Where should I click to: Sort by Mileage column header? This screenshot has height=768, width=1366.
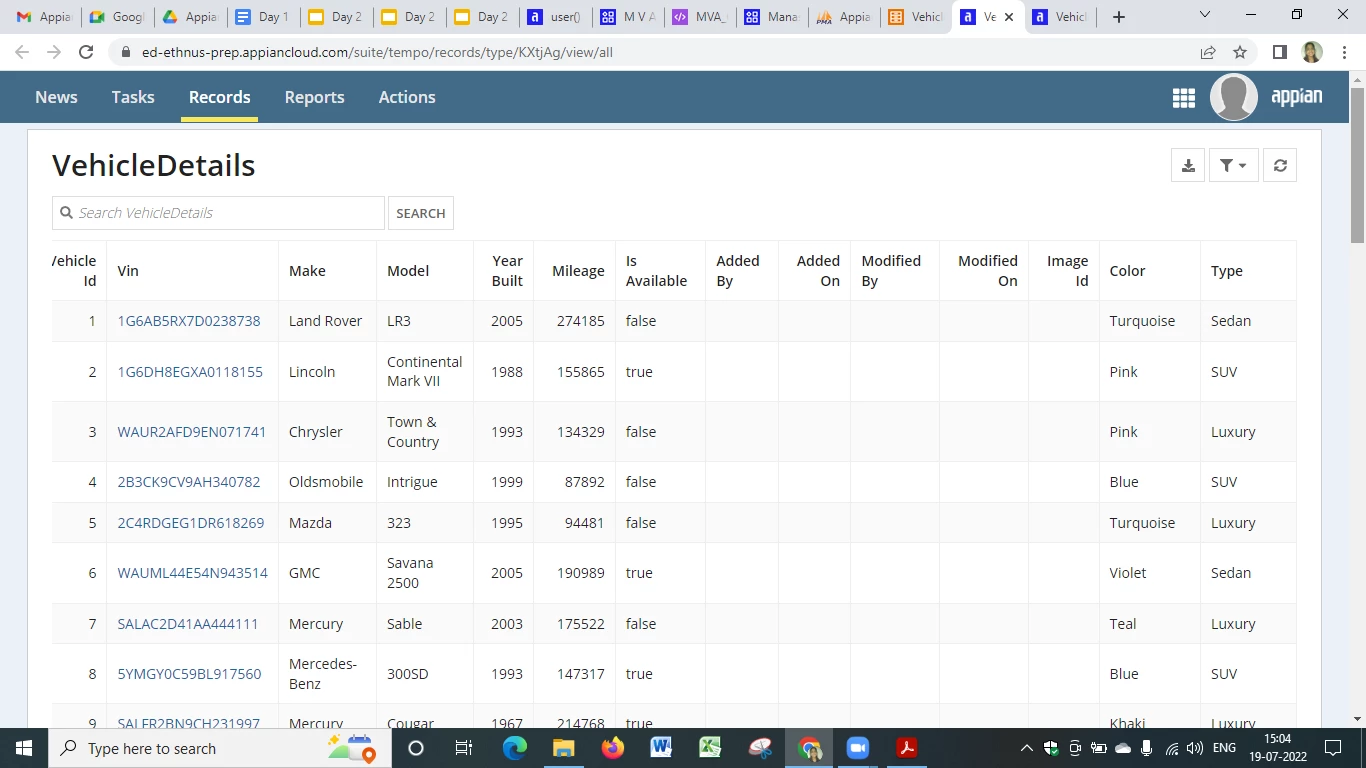click(578, 271)
